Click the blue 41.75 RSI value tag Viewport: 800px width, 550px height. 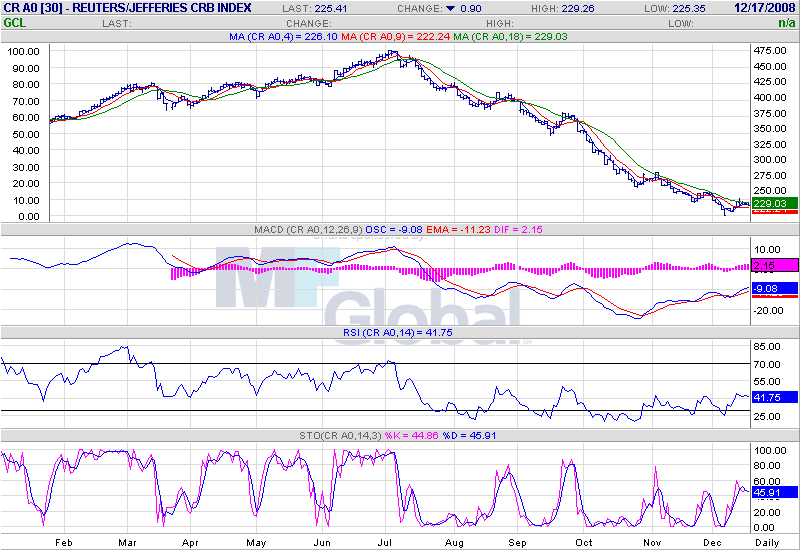[774, 397]
